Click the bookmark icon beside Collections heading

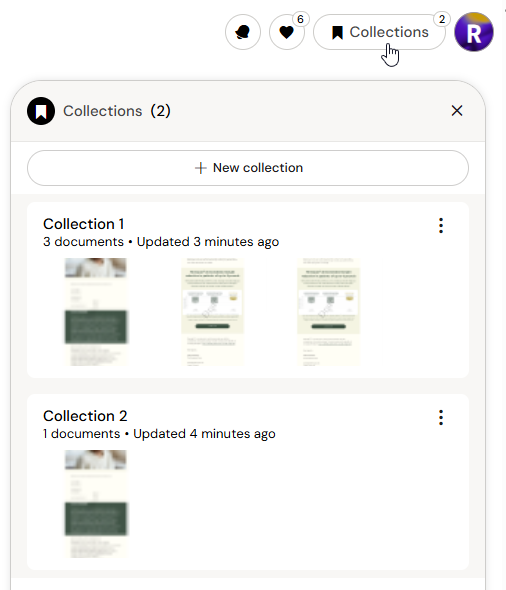click(x=41, y=111)
